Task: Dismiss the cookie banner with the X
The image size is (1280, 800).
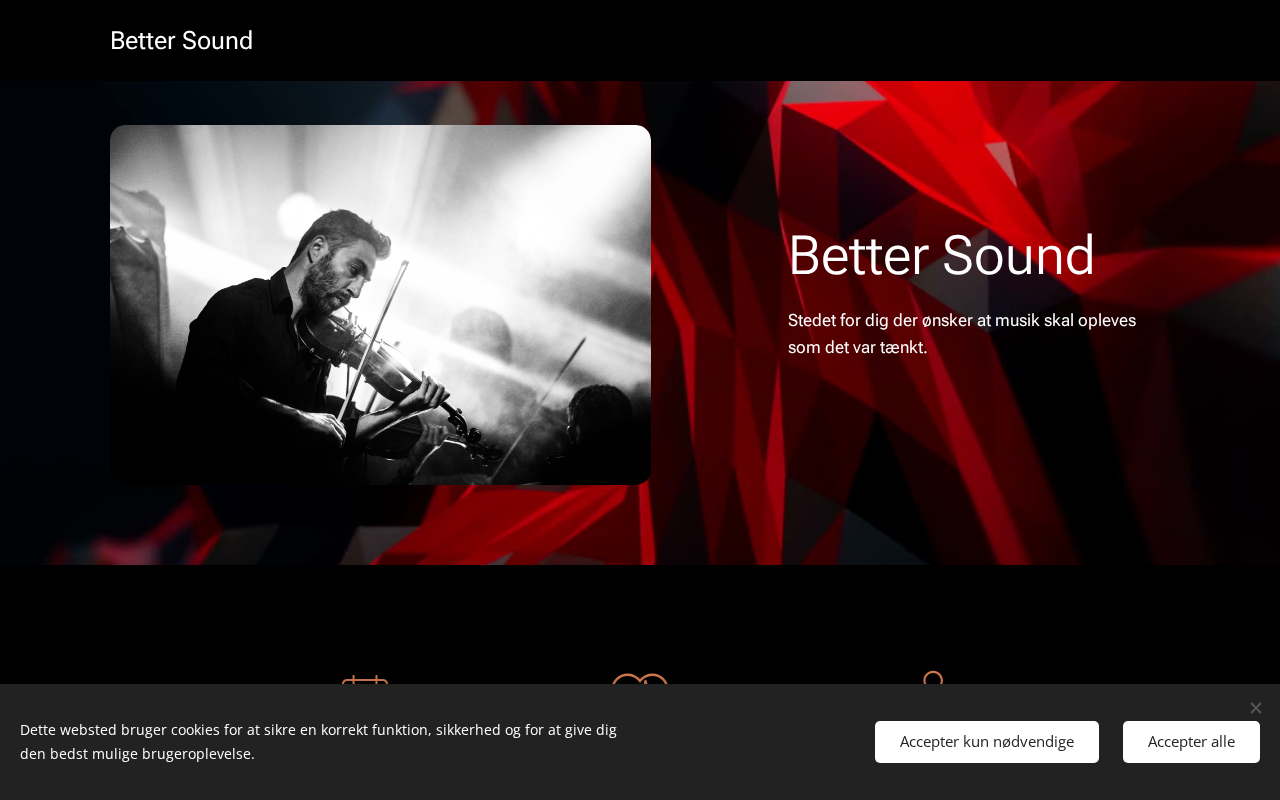Action: point(1255,708)
